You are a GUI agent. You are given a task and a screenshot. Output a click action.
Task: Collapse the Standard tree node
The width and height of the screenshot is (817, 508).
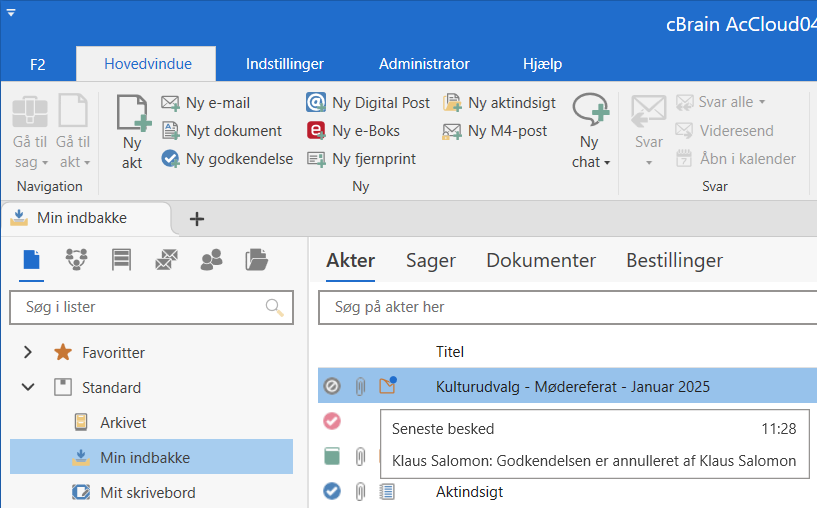pos(28,387)
